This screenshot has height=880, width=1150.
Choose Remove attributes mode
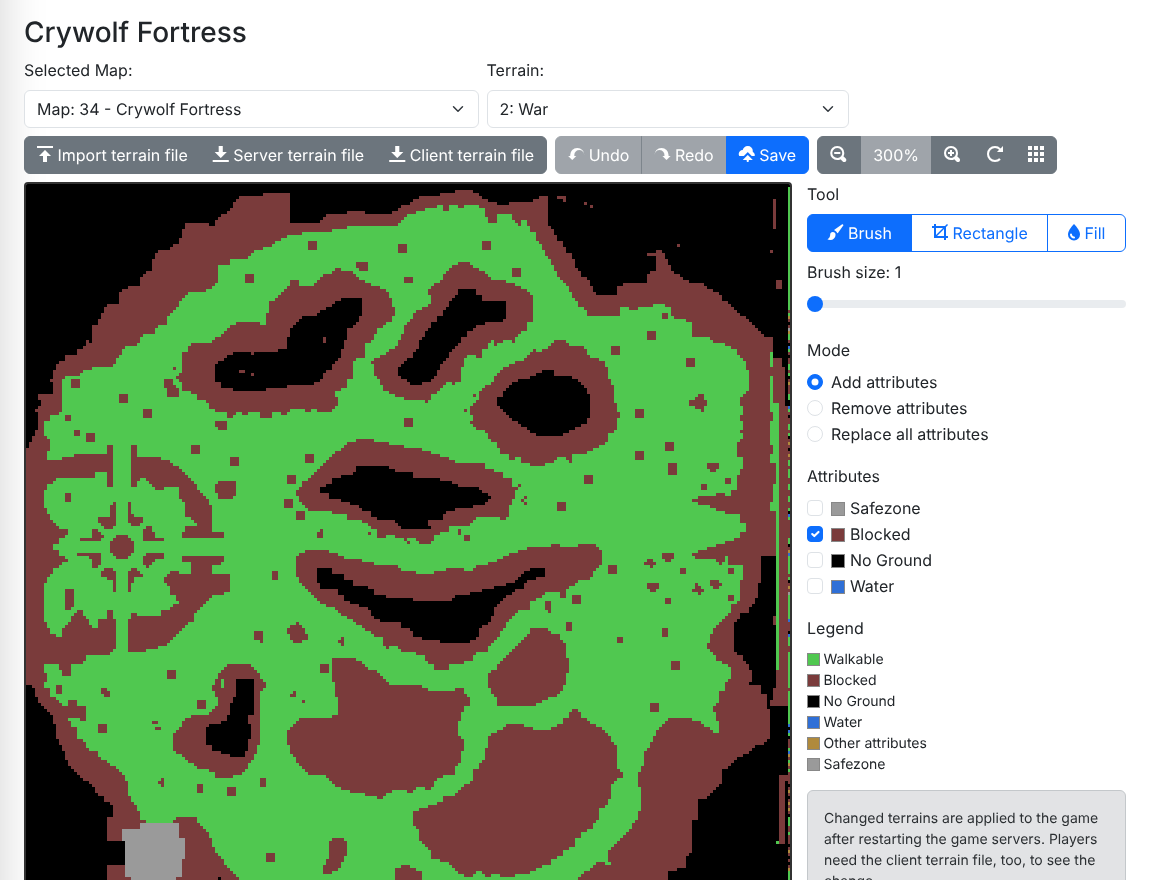tap(815, 408)
